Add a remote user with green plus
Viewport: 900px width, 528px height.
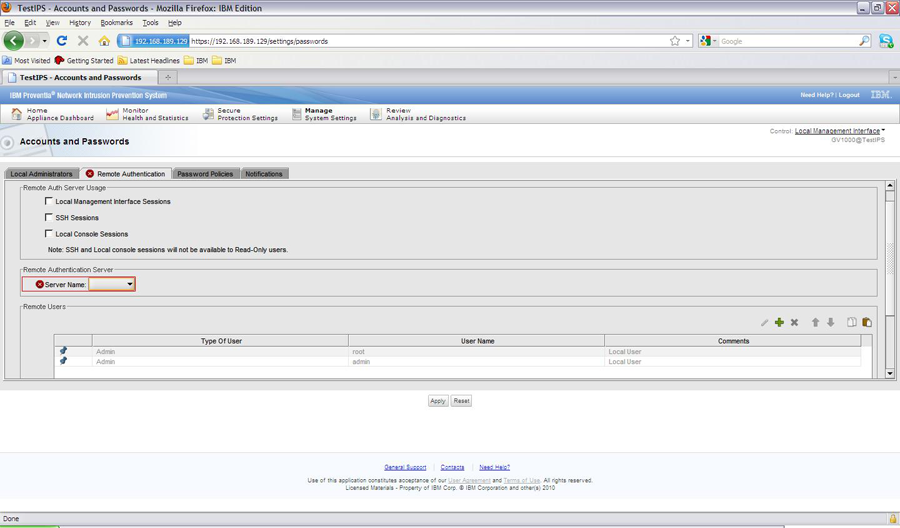[779, 323]
